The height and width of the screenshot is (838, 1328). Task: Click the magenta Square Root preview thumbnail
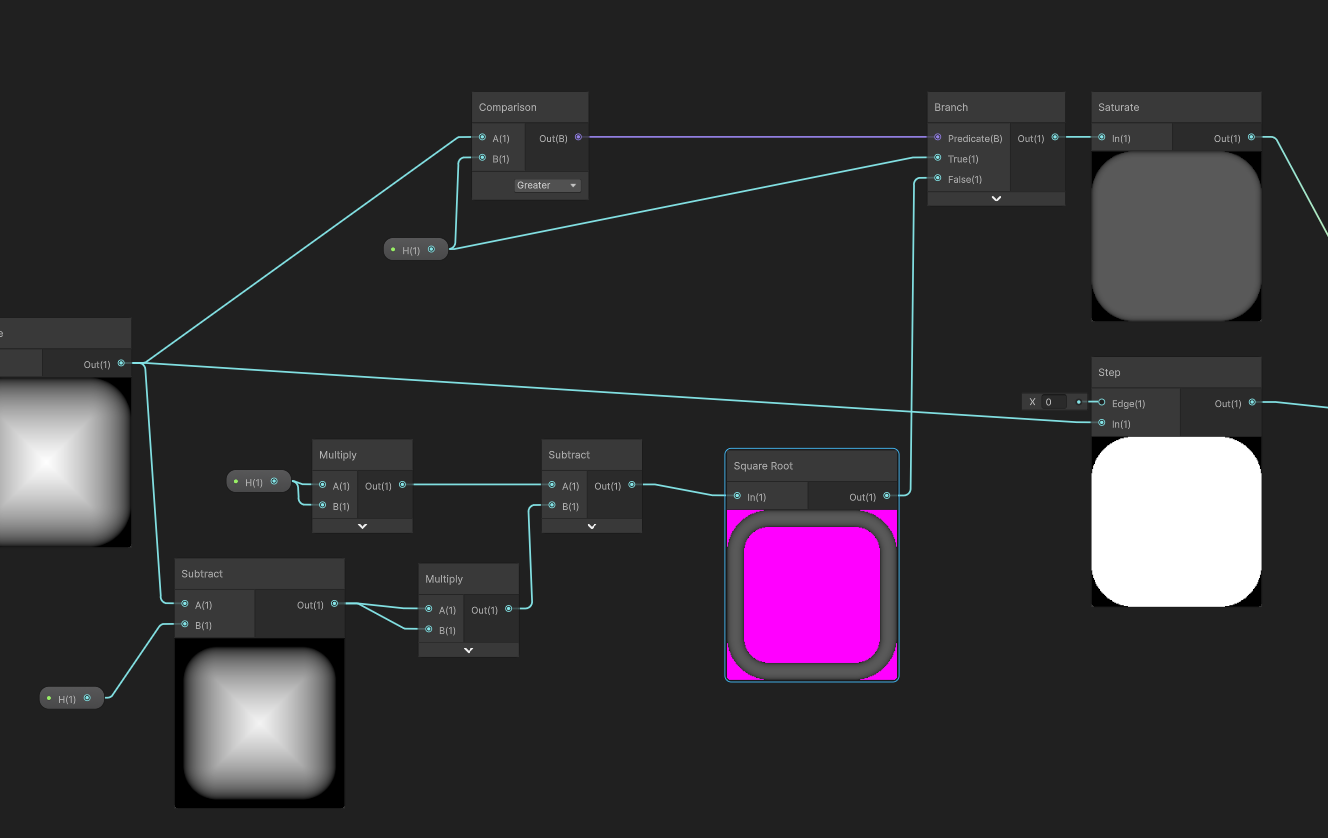[811, 595]
